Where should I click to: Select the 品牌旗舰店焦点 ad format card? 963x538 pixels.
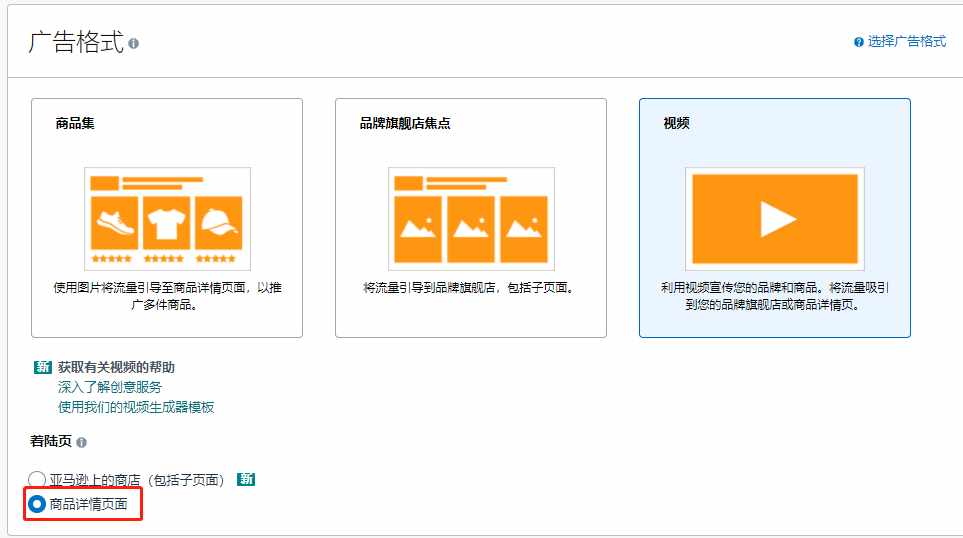tap(471, 218)
